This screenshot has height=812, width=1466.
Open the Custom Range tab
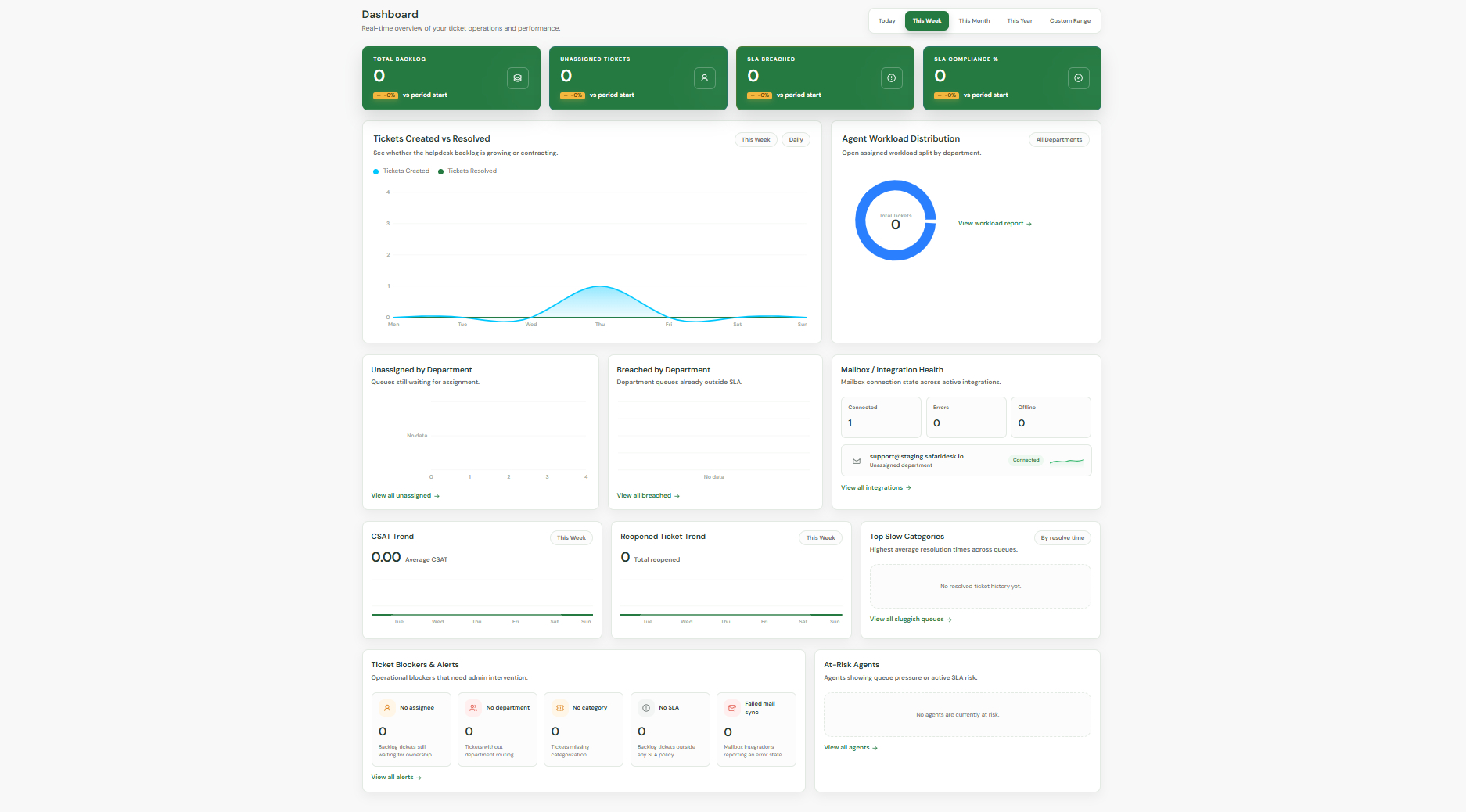(x=1069, y=21)
